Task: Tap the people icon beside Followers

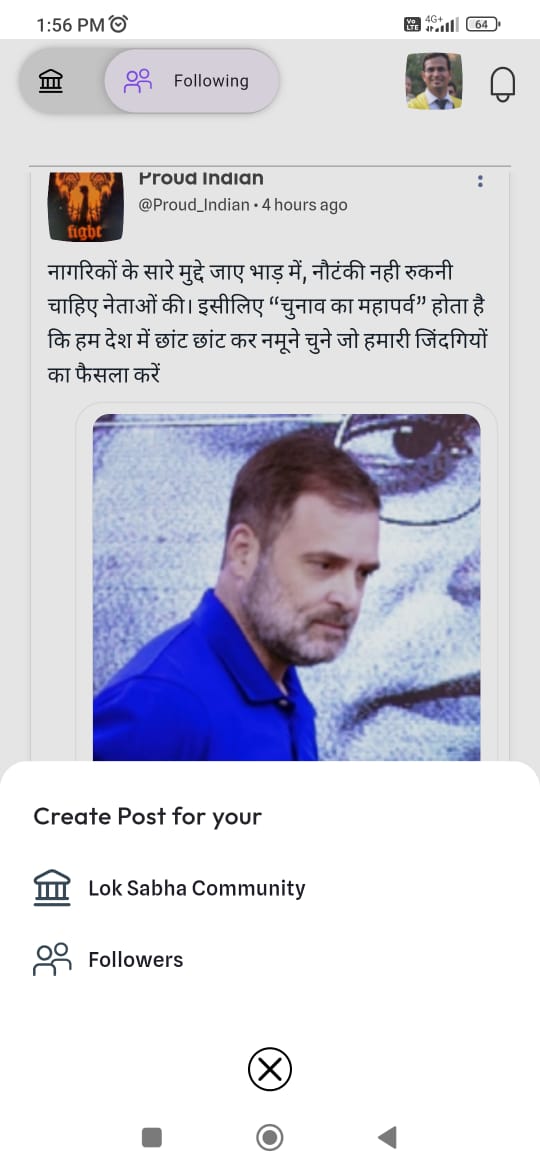Action: 51,960
